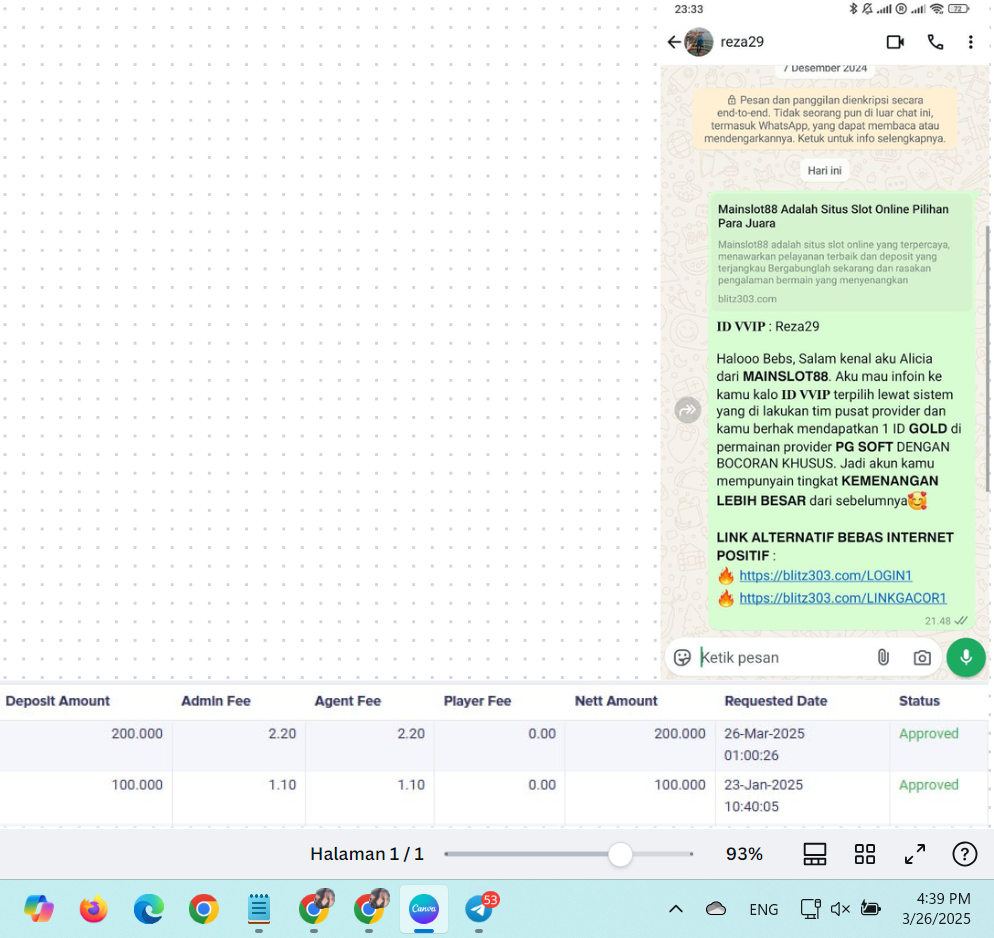Open the camera in message bar
994x938 pixels.
point(922,658)
